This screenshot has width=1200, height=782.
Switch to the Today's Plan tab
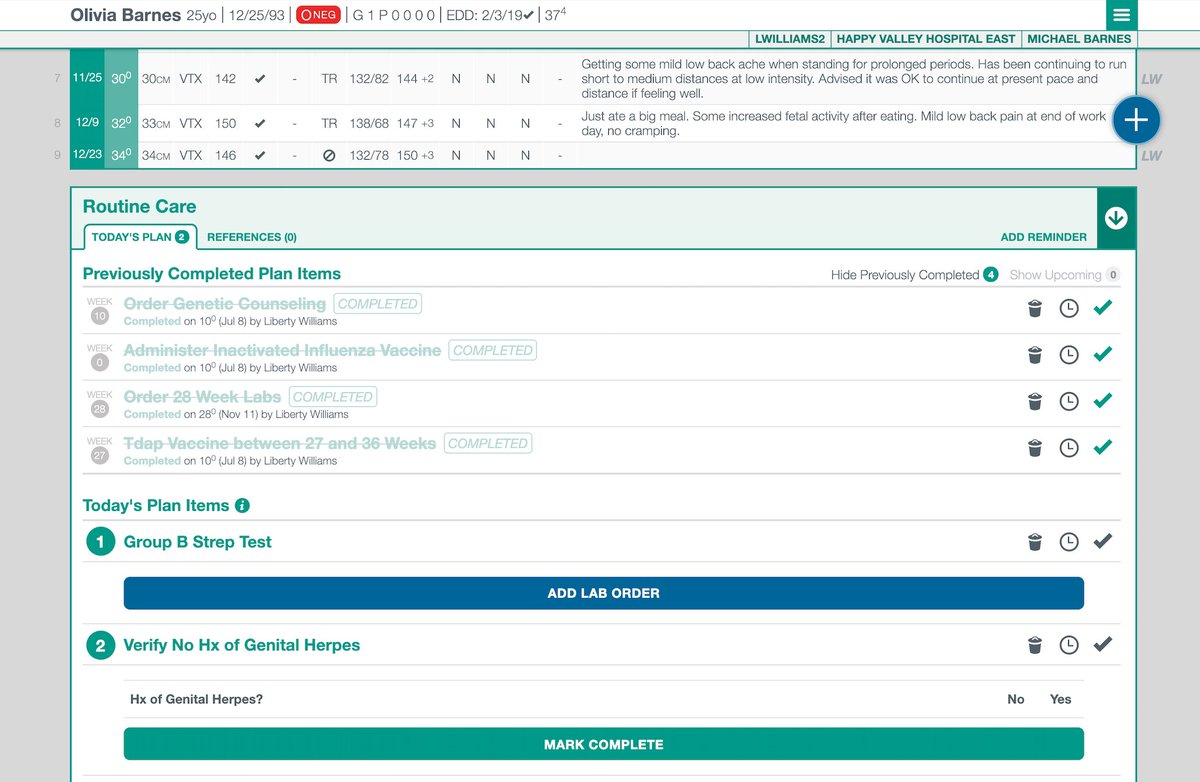(x=140, y=237)
